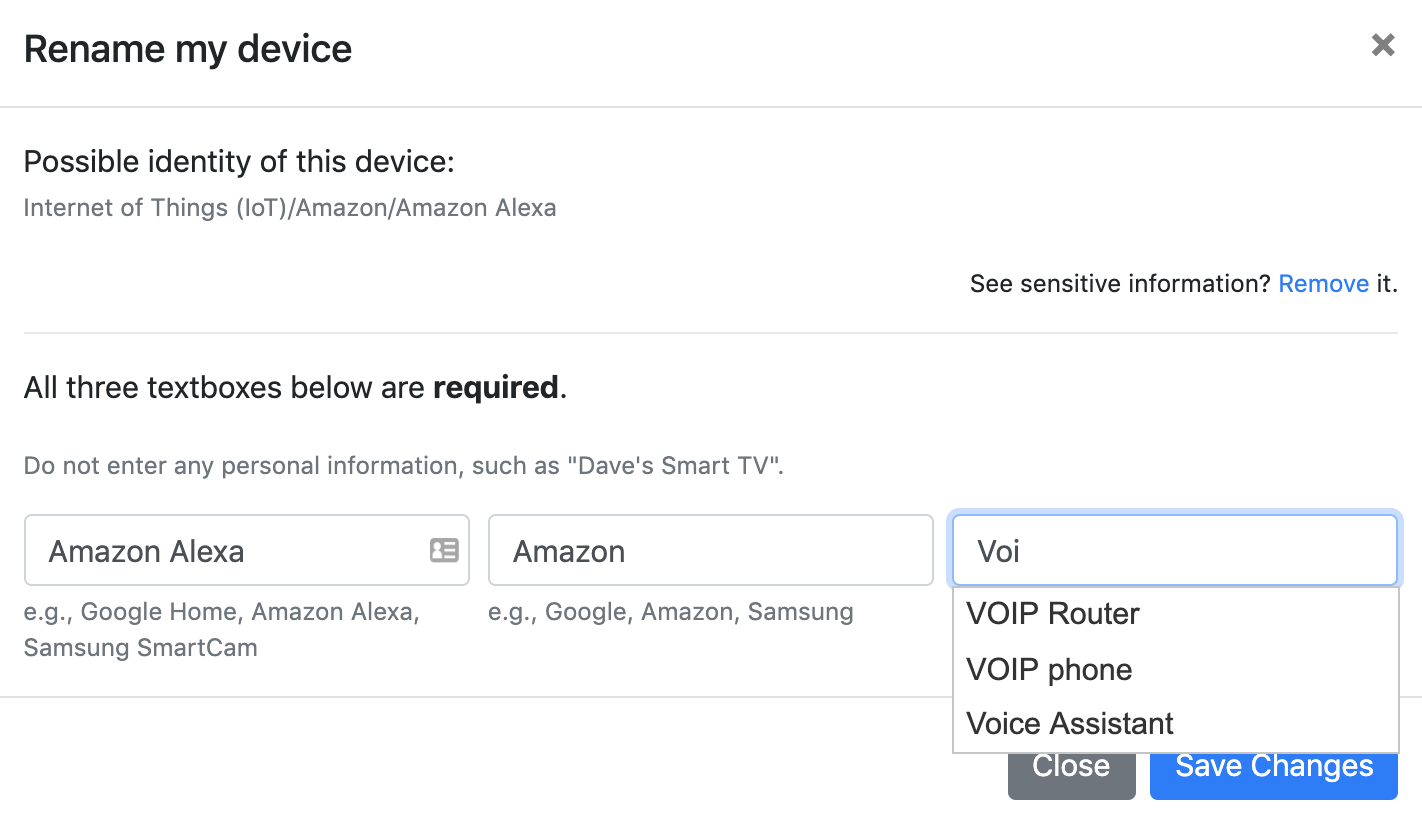Click the See sensitive information question text

click(x=1120, y=284)
